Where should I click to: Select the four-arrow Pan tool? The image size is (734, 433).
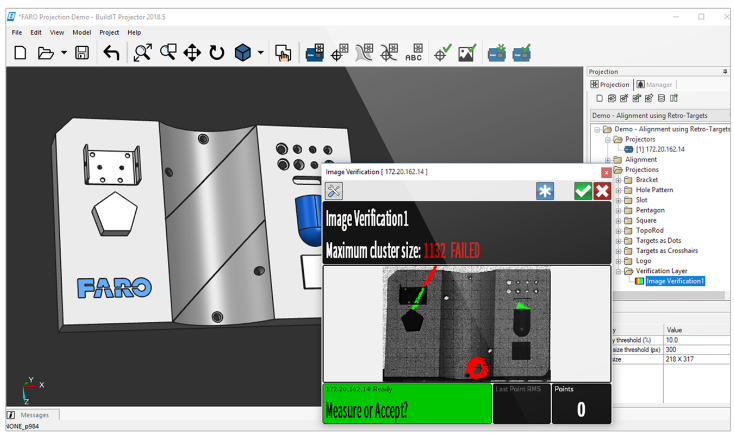tap(192, 53)
